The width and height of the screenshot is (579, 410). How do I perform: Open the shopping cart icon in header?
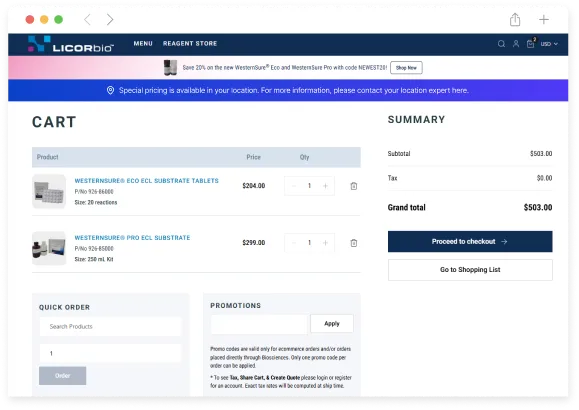click(x=531, y=44)
